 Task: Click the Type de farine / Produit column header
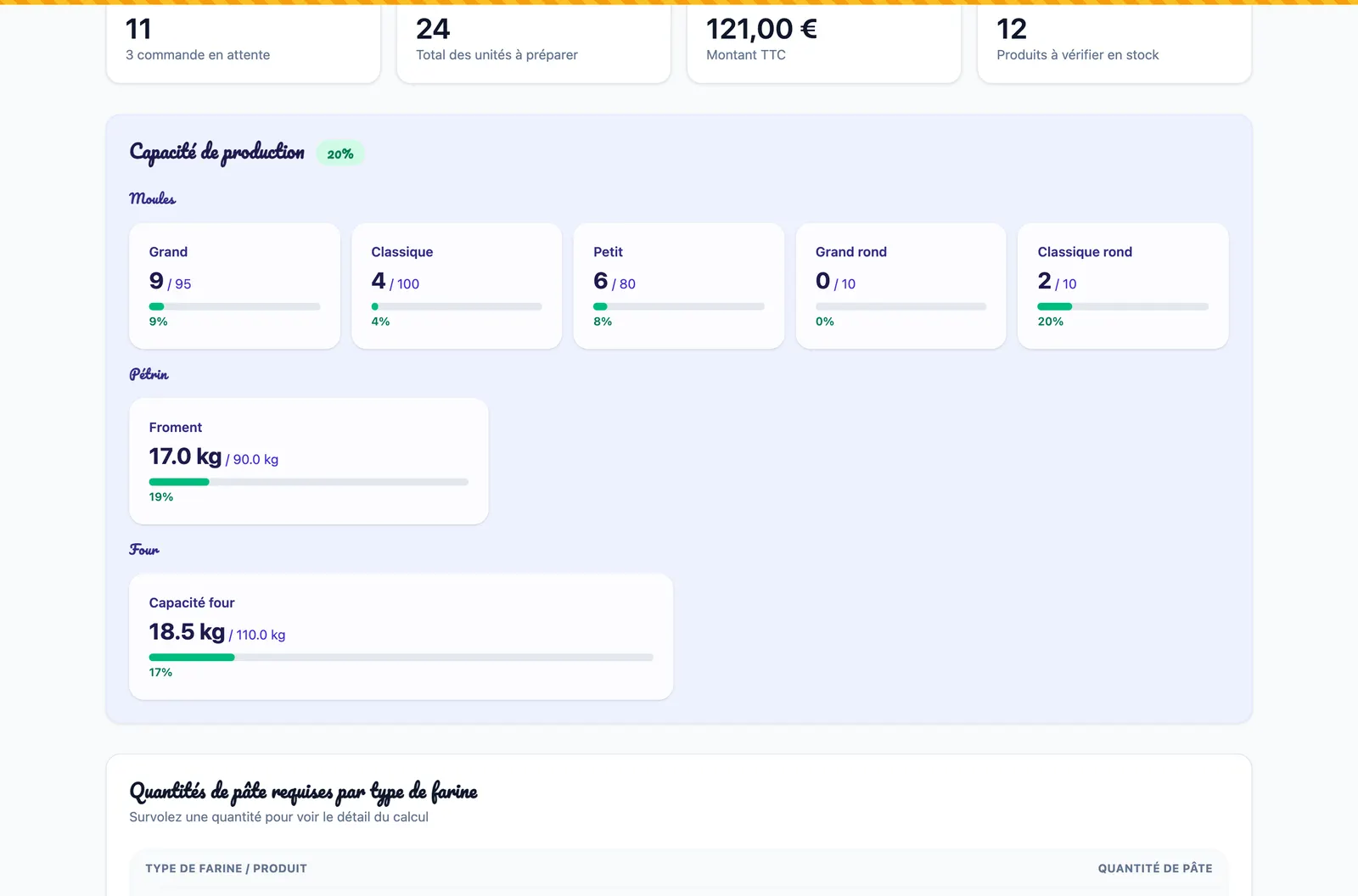pos(226,868)
